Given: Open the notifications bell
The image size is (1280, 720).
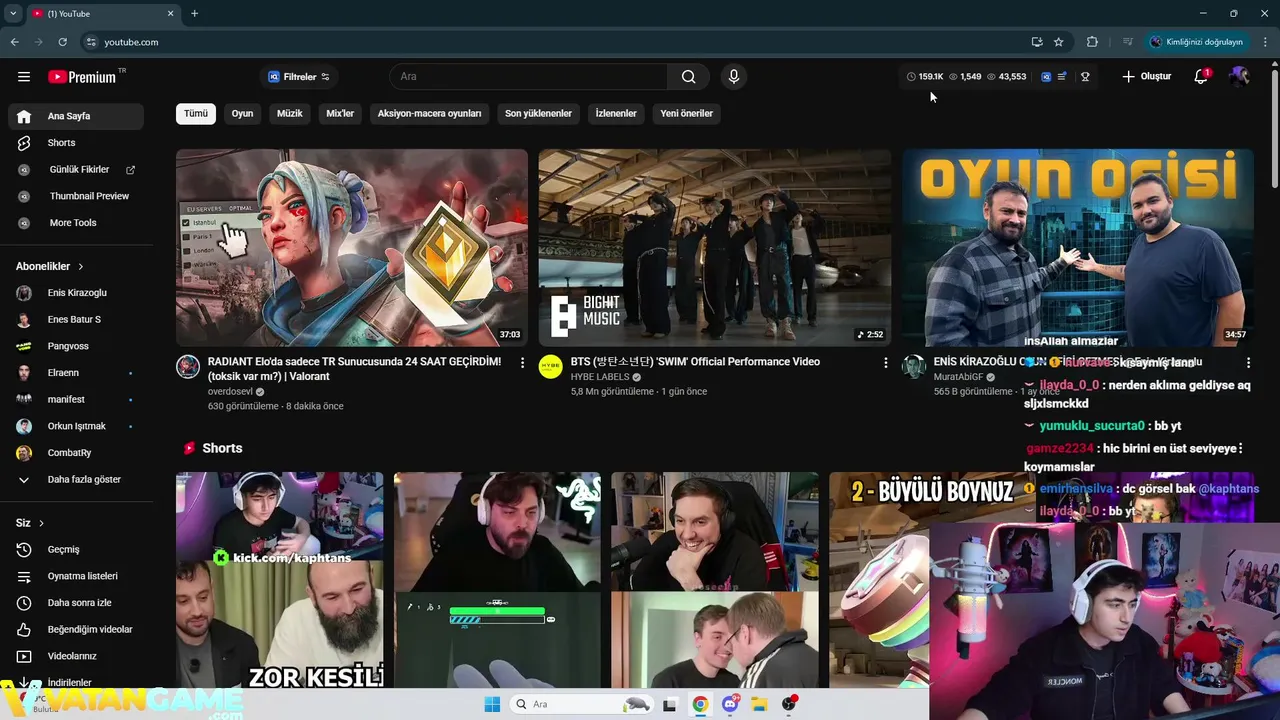Looking at the screenshot, I should click(x=1202, y=77).
